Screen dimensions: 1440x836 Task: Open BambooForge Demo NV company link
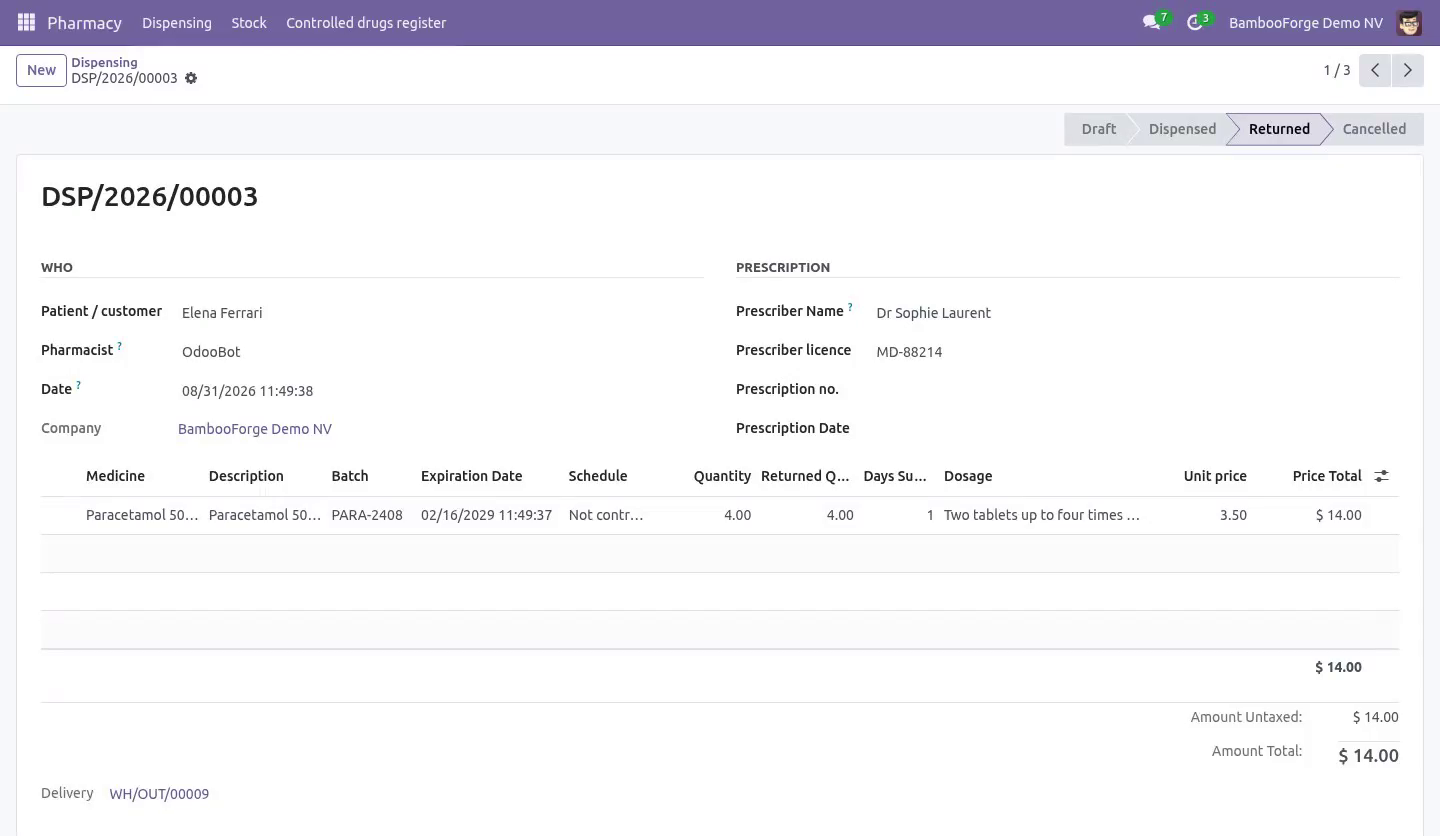tap(255, 429)
